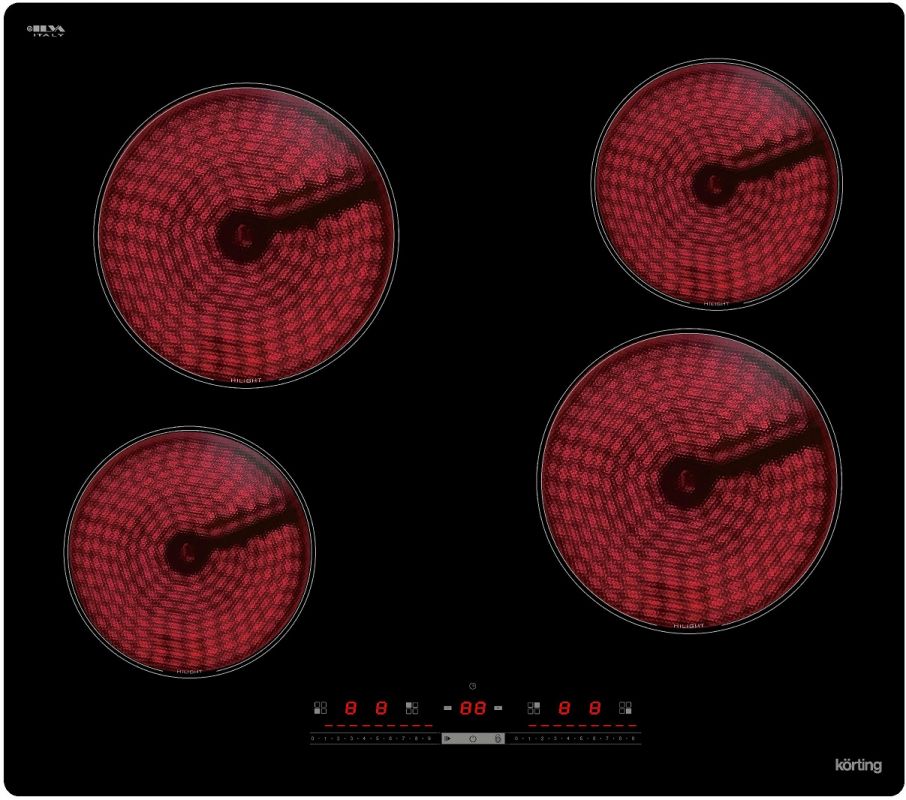This screenshot has height=800, width=906.
Task: Click the small bottom-left HiLight burner
Action: pos(189,550)
